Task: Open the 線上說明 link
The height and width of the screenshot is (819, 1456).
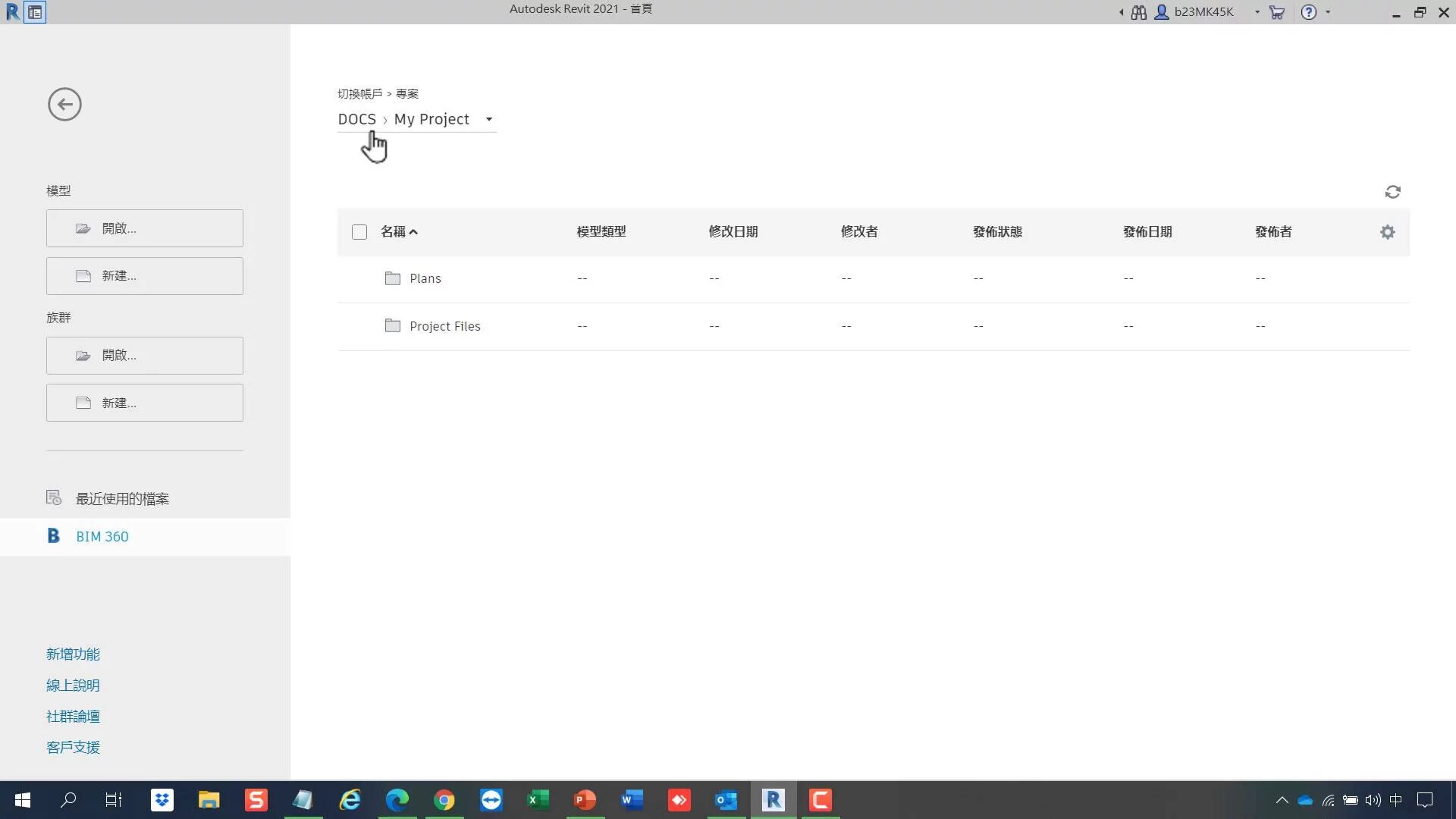Action: [x=73, y=686]
